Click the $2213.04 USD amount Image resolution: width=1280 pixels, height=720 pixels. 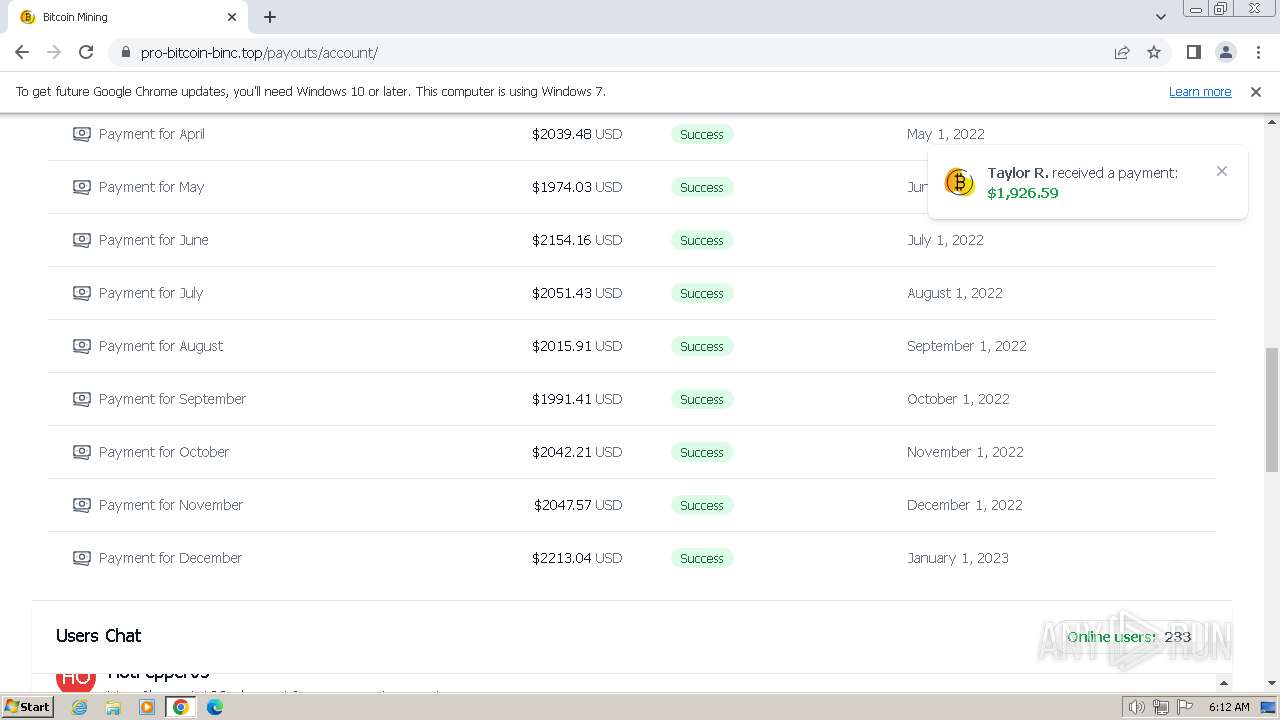tap(577, 558)
